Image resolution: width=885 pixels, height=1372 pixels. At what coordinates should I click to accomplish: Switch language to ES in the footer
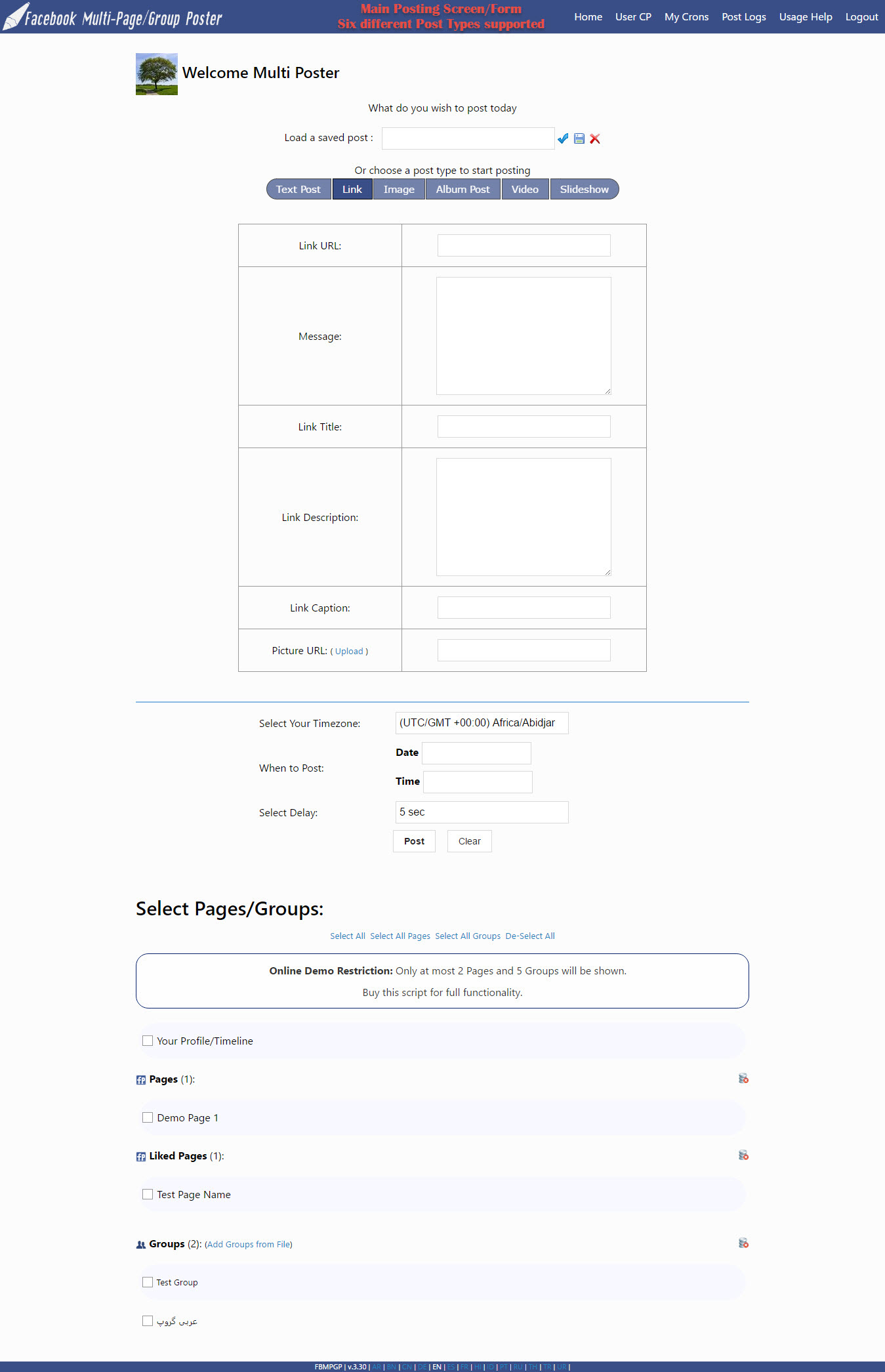(x=451, y=1367)
